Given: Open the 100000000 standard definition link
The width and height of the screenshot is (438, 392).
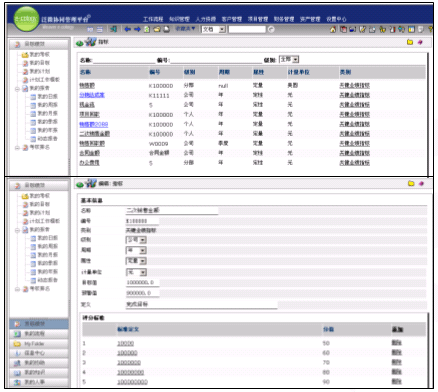Looking at the screenshot, I should (132, 382).
